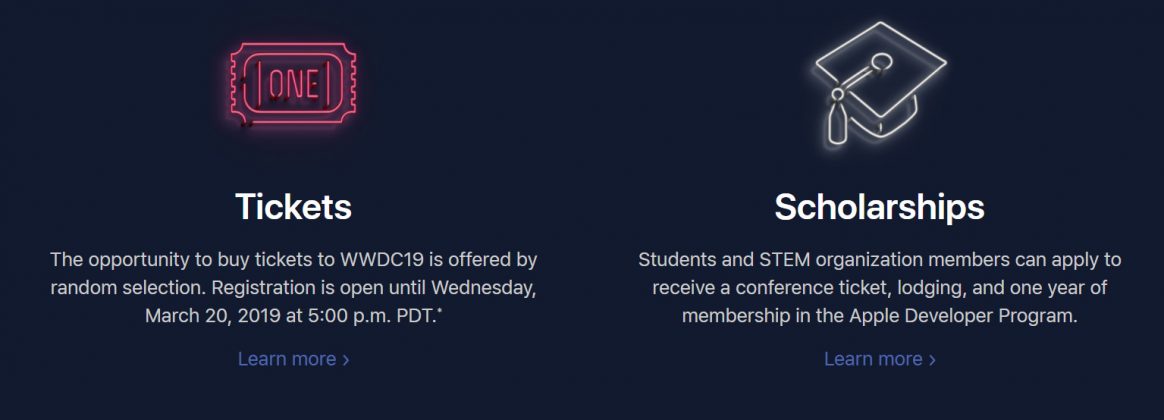Click the neon red ticket icon
Screen dimensions: 1164x420
tap(293, 85)
